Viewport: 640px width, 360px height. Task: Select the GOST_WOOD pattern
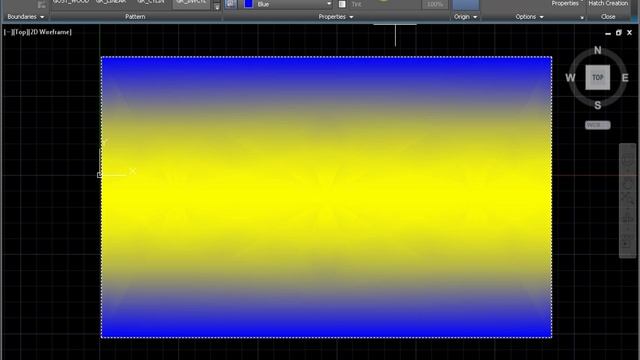click(71, 2)
